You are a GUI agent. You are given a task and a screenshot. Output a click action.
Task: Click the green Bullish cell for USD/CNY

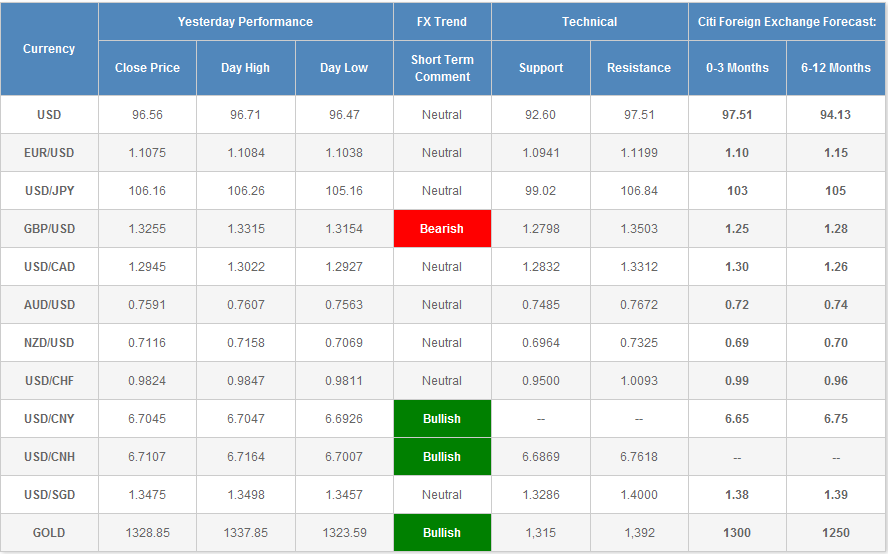coord(441,419)
